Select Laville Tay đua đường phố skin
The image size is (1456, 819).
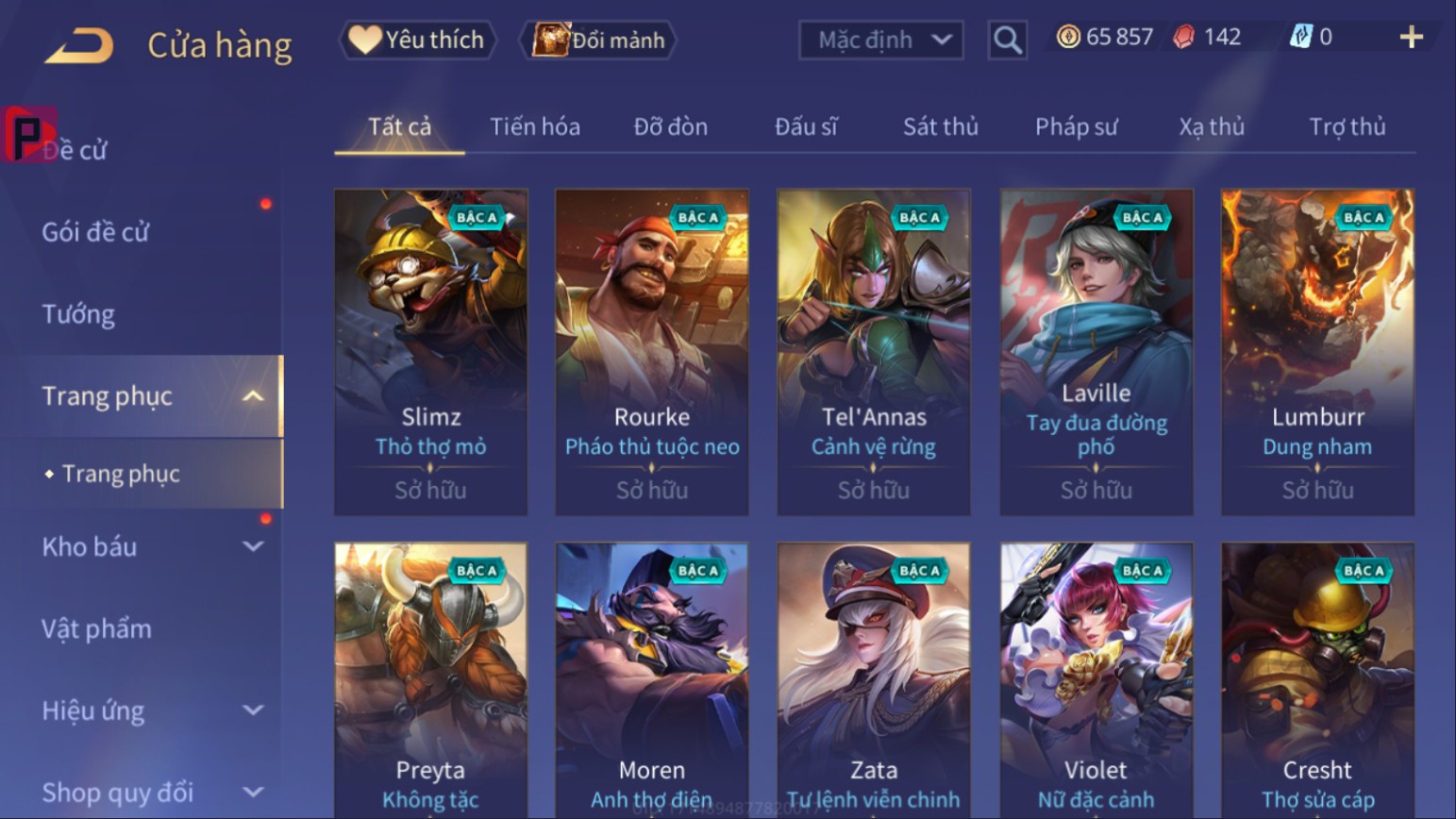coord(1096,352)
